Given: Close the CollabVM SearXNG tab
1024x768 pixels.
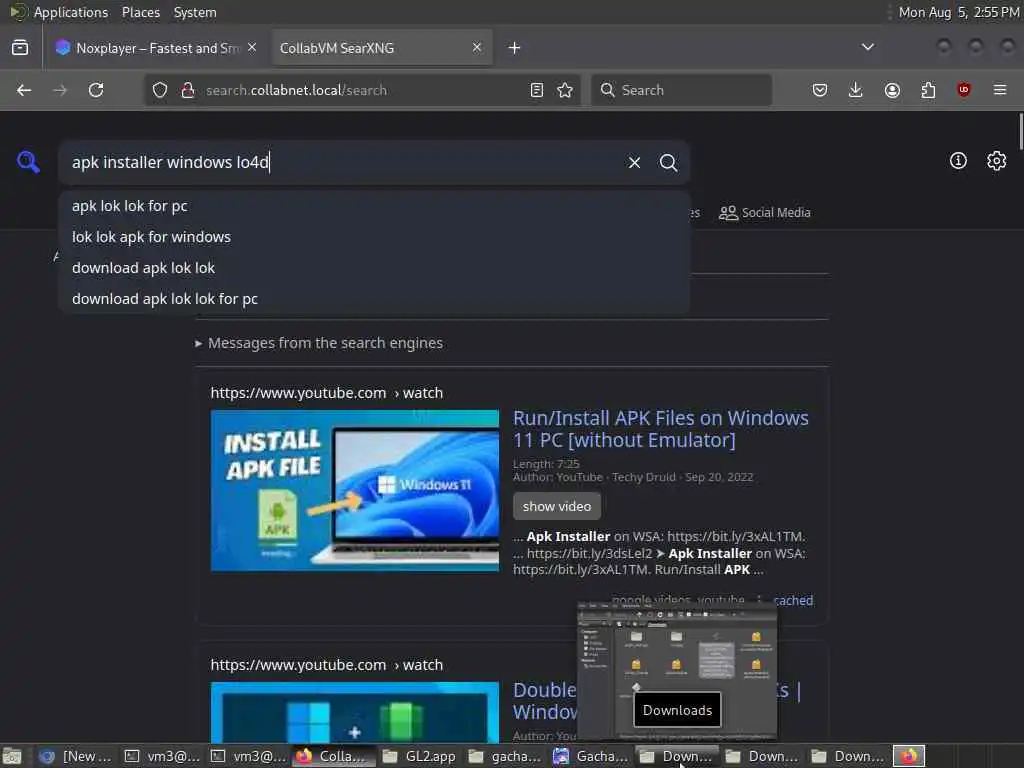Looking at the screenshot, I should [477, 48].
